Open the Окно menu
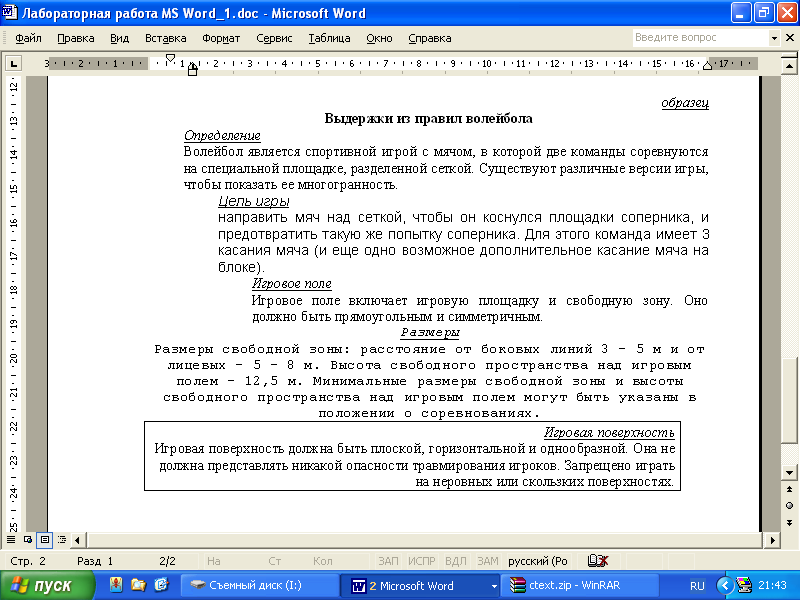 [x=379, y=38]
